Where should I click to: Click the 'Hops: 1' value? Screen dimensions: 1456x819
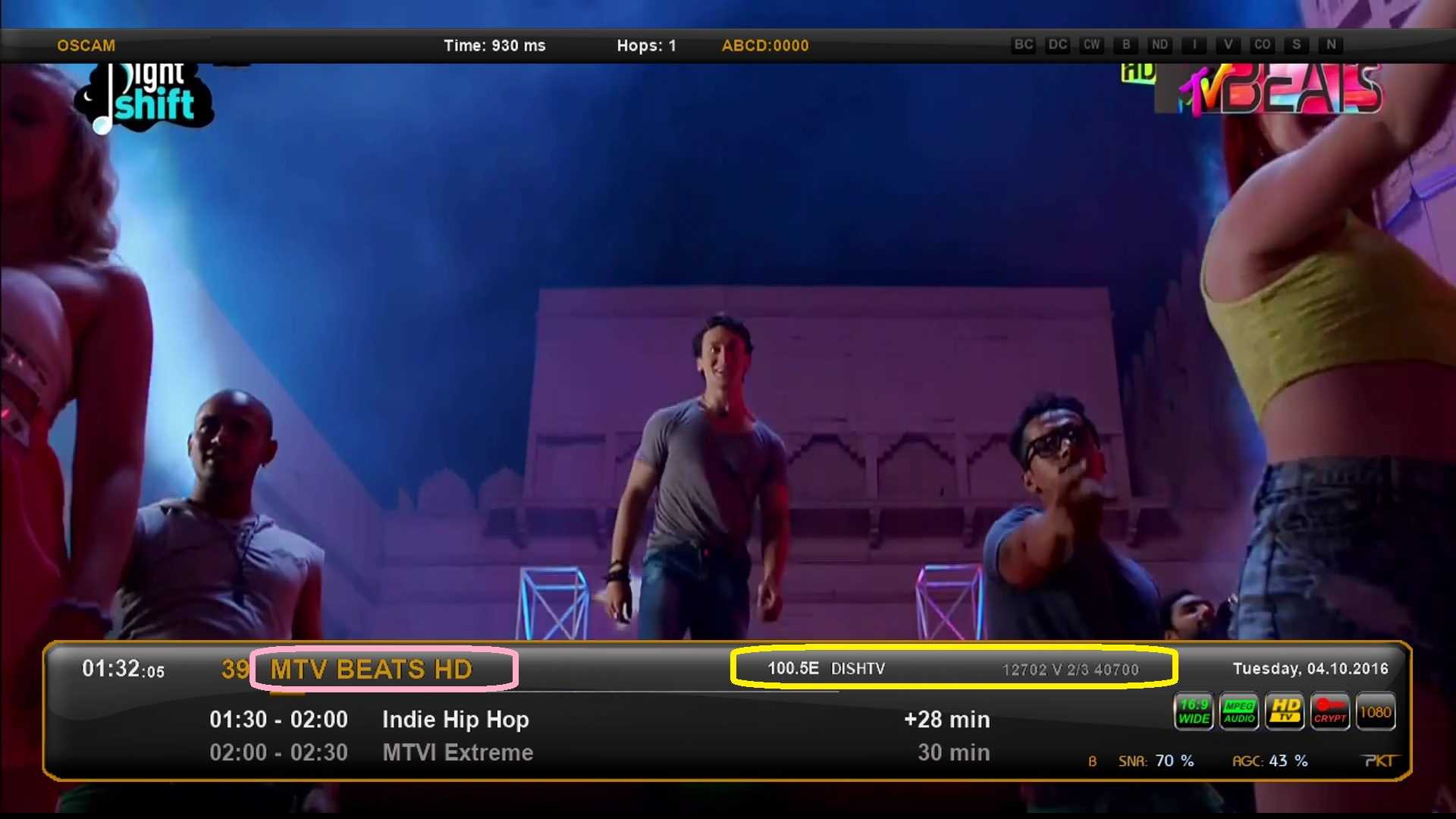click(646, 45)
